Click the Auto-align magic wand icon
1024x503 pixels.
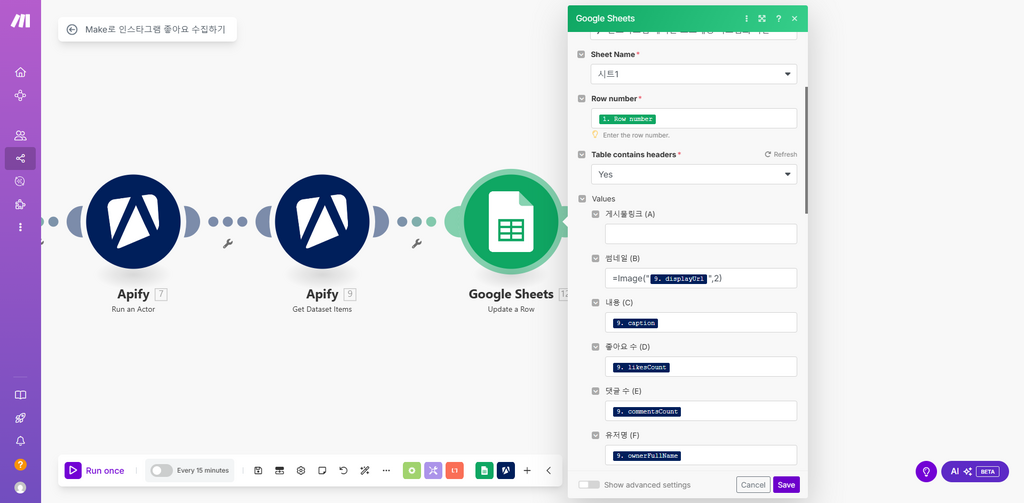pos(365,470)
